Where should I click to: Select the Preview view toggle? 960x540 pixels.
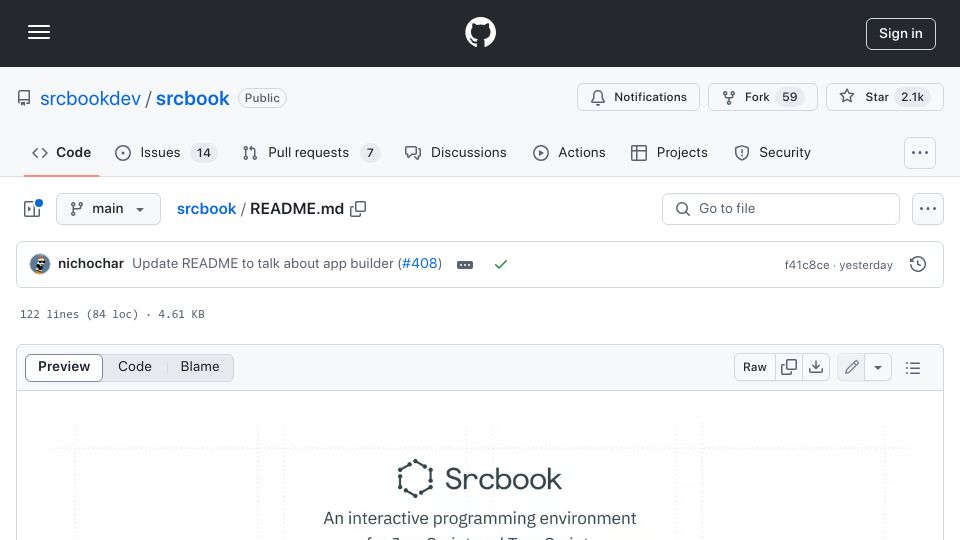(64, 367)
